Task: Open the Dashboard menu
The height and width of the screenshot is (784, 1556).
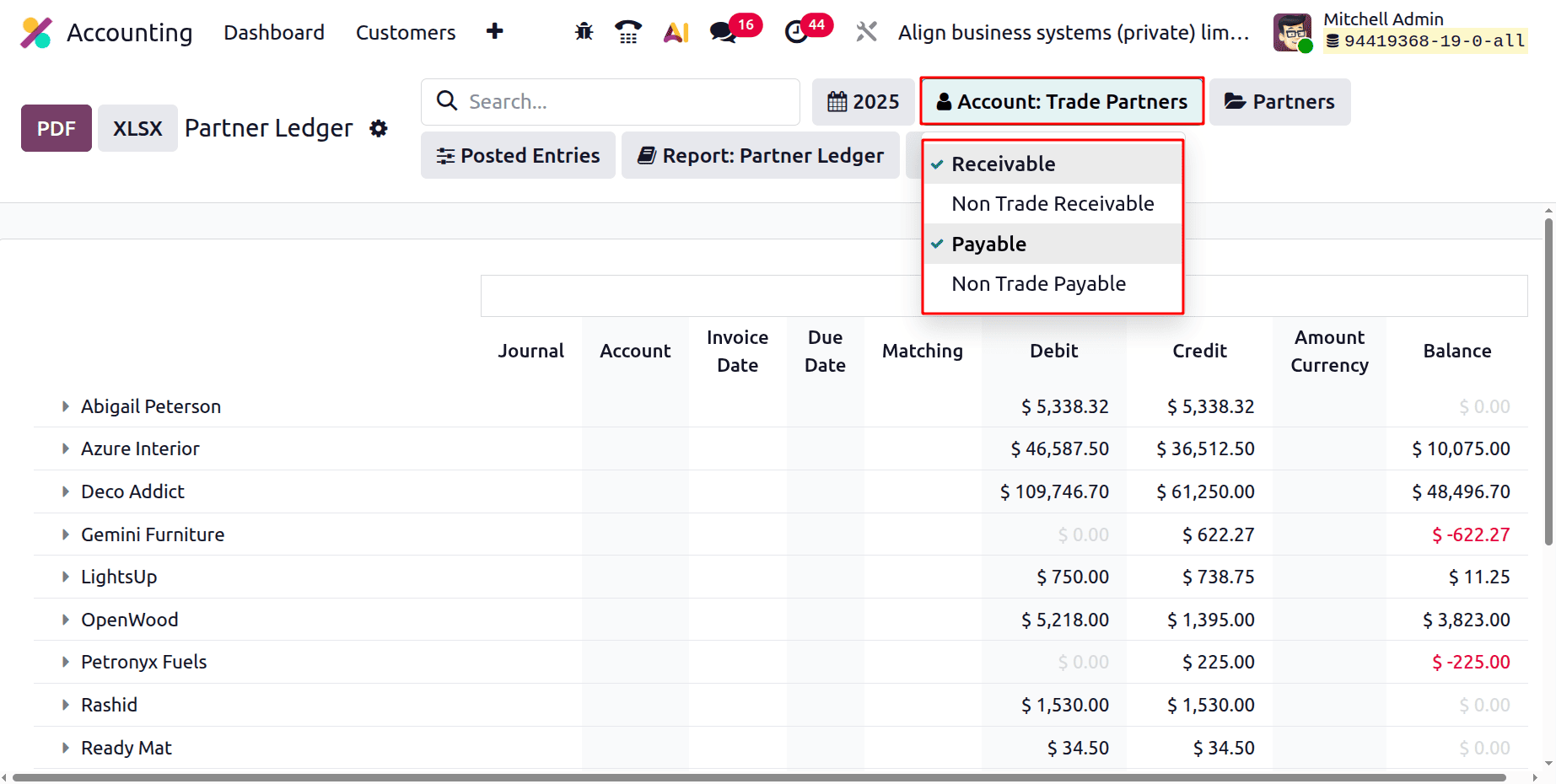Action: [274, 32]
